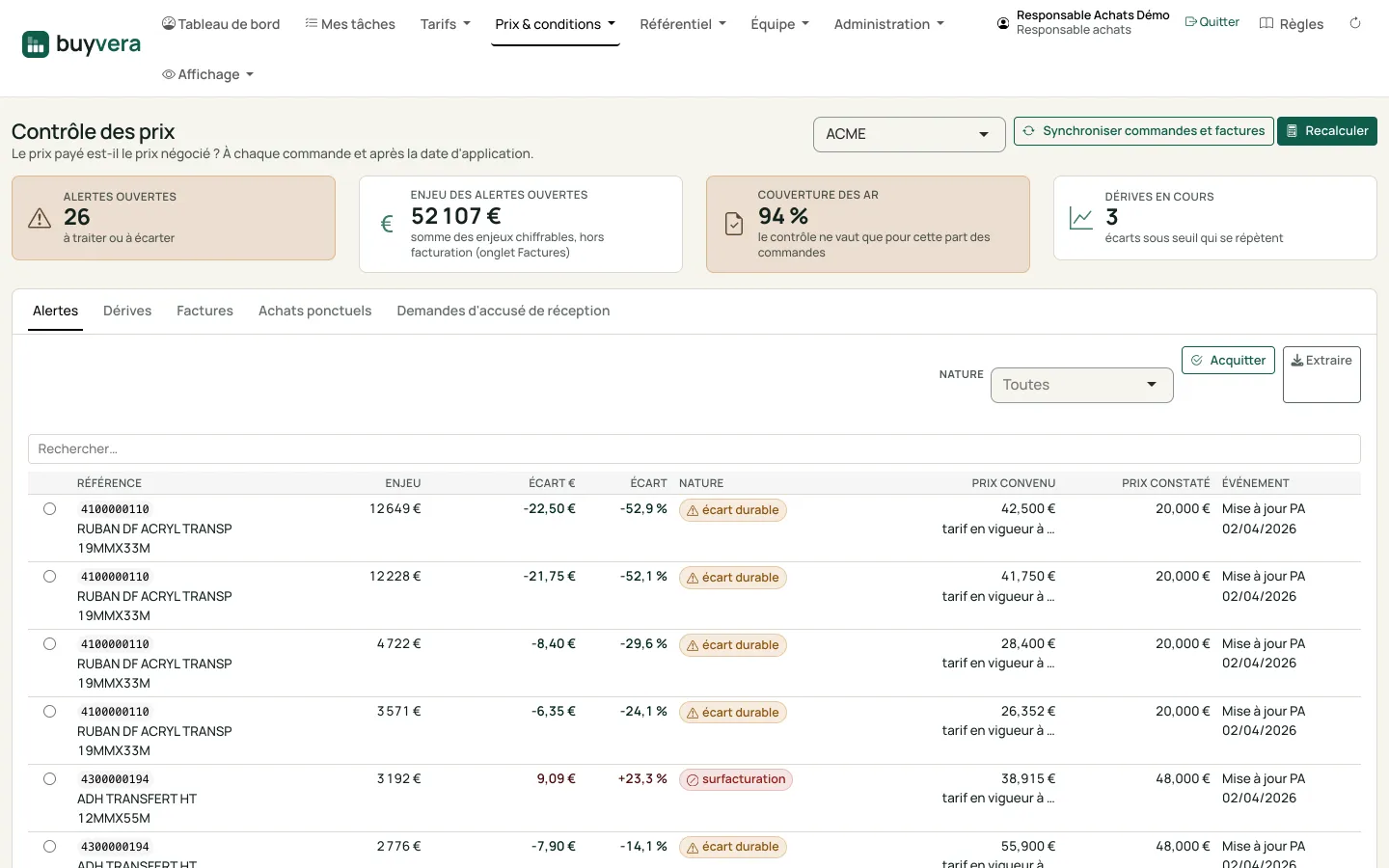Open the Achats ponctuels tab
1389x868 pixels.
[x=314, y=311]
